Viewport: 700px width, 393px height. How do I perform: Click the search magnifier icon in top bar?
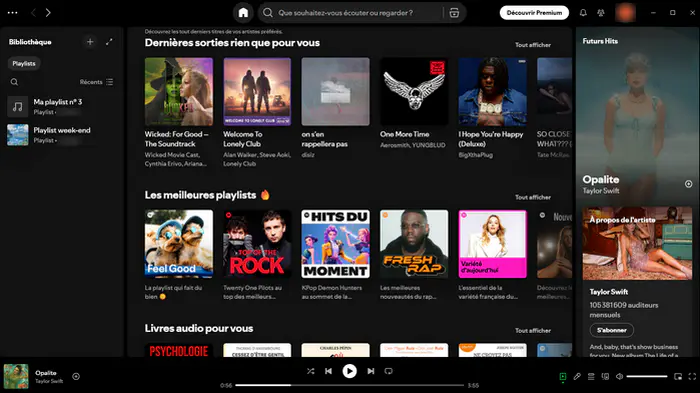tap(268, 13)
